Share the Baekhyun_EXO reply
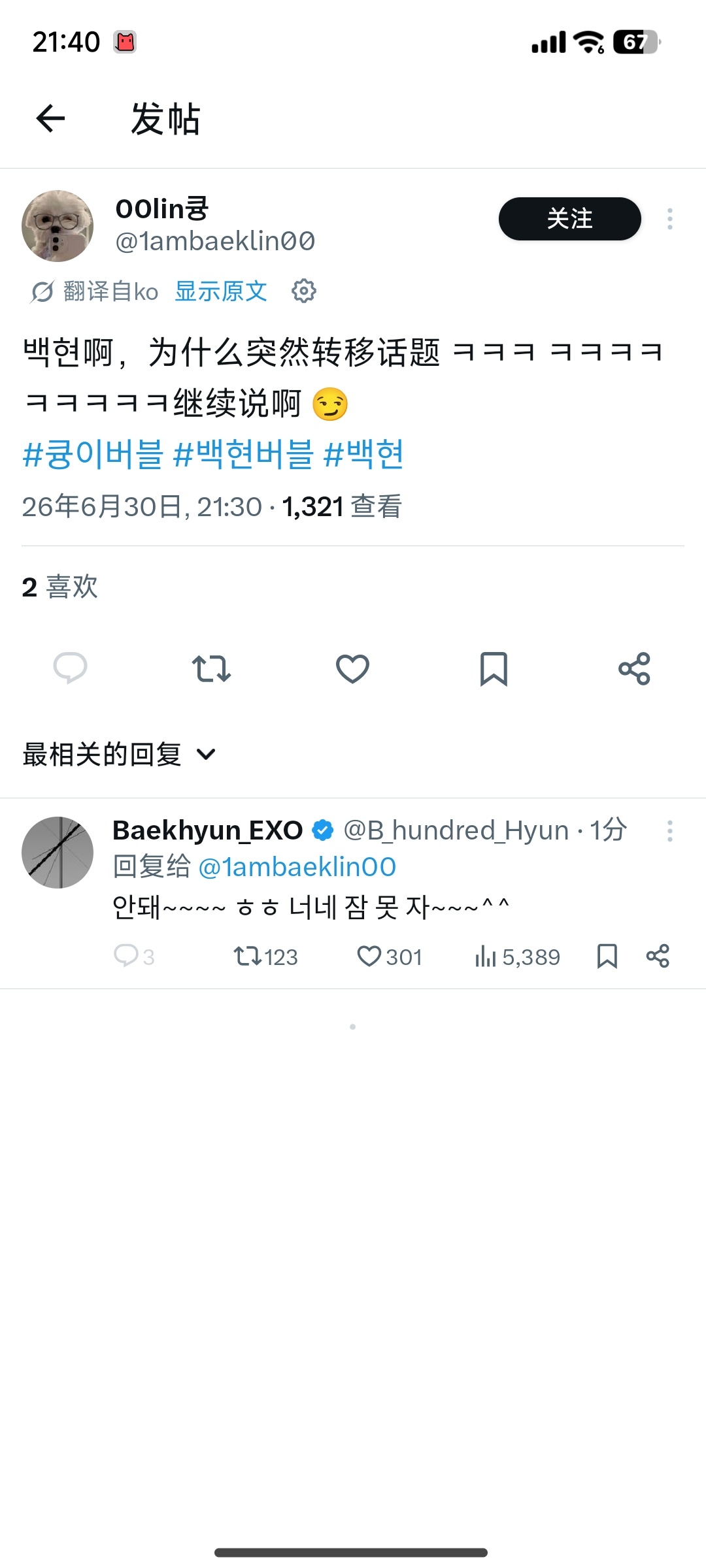 tap(658, 956)
